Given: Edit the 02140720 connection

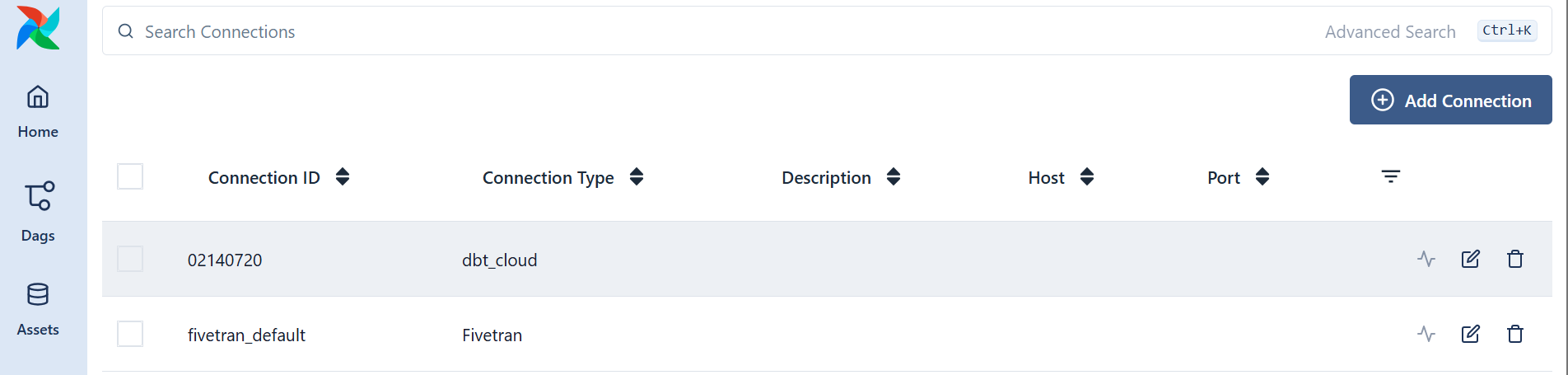Looking at the screenshot, I should pos(1470,260).
